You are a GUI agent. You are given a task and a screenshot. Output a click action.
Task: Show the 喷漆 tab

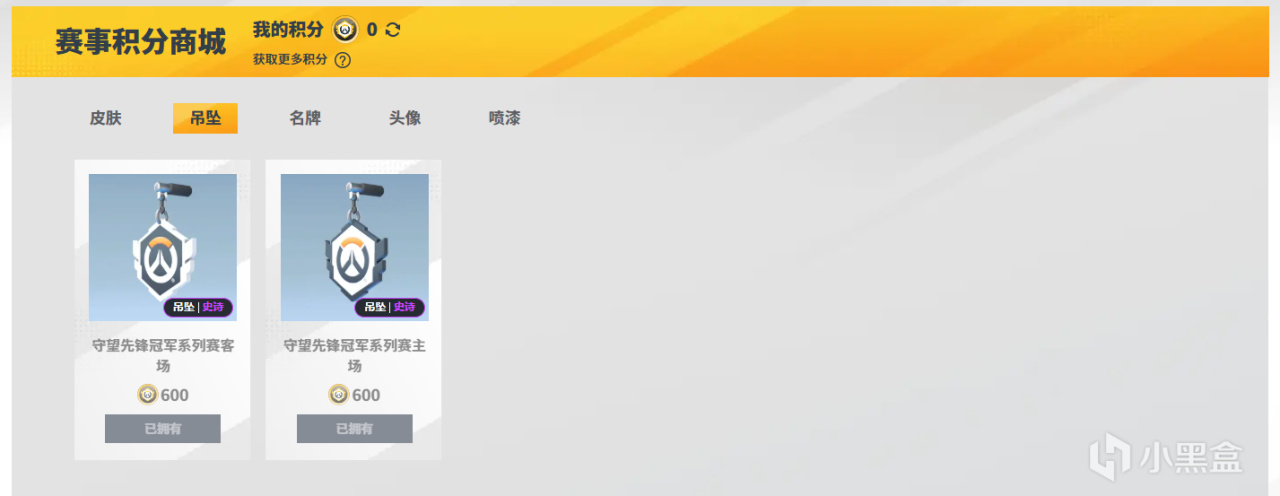(x=505, y=118)
